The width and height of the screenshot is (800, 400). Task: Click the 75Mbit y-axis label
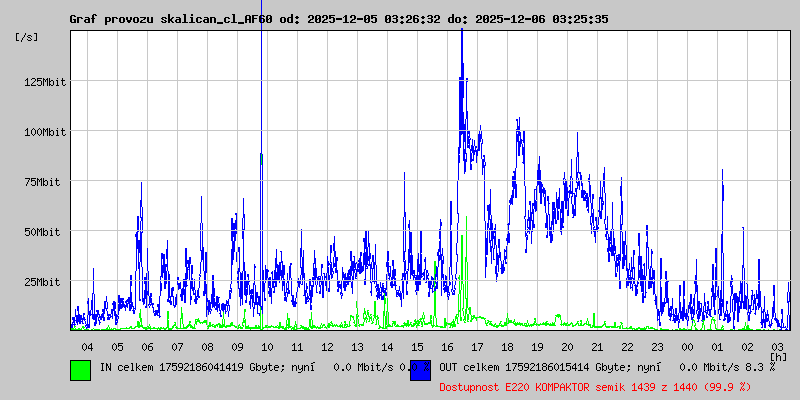click(45, 182)
